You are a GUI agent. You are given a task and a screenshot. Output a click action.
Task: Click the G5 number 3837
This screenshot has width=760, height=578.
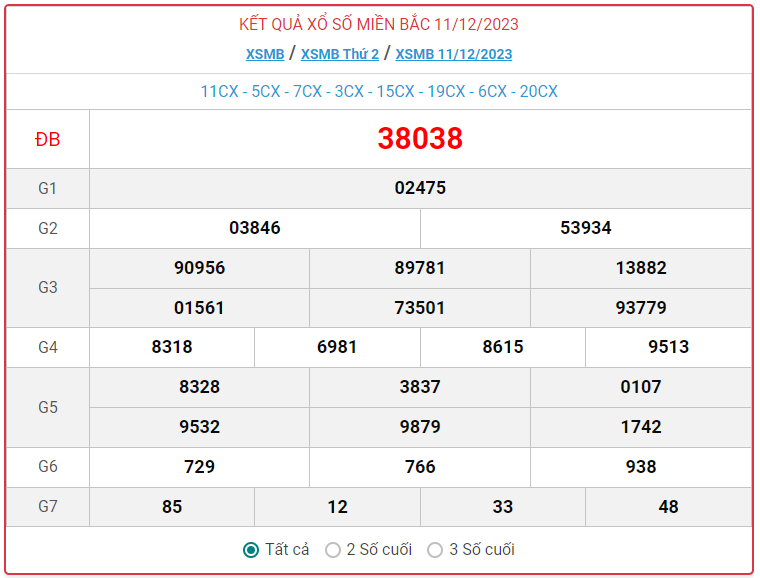pos(420,387)
